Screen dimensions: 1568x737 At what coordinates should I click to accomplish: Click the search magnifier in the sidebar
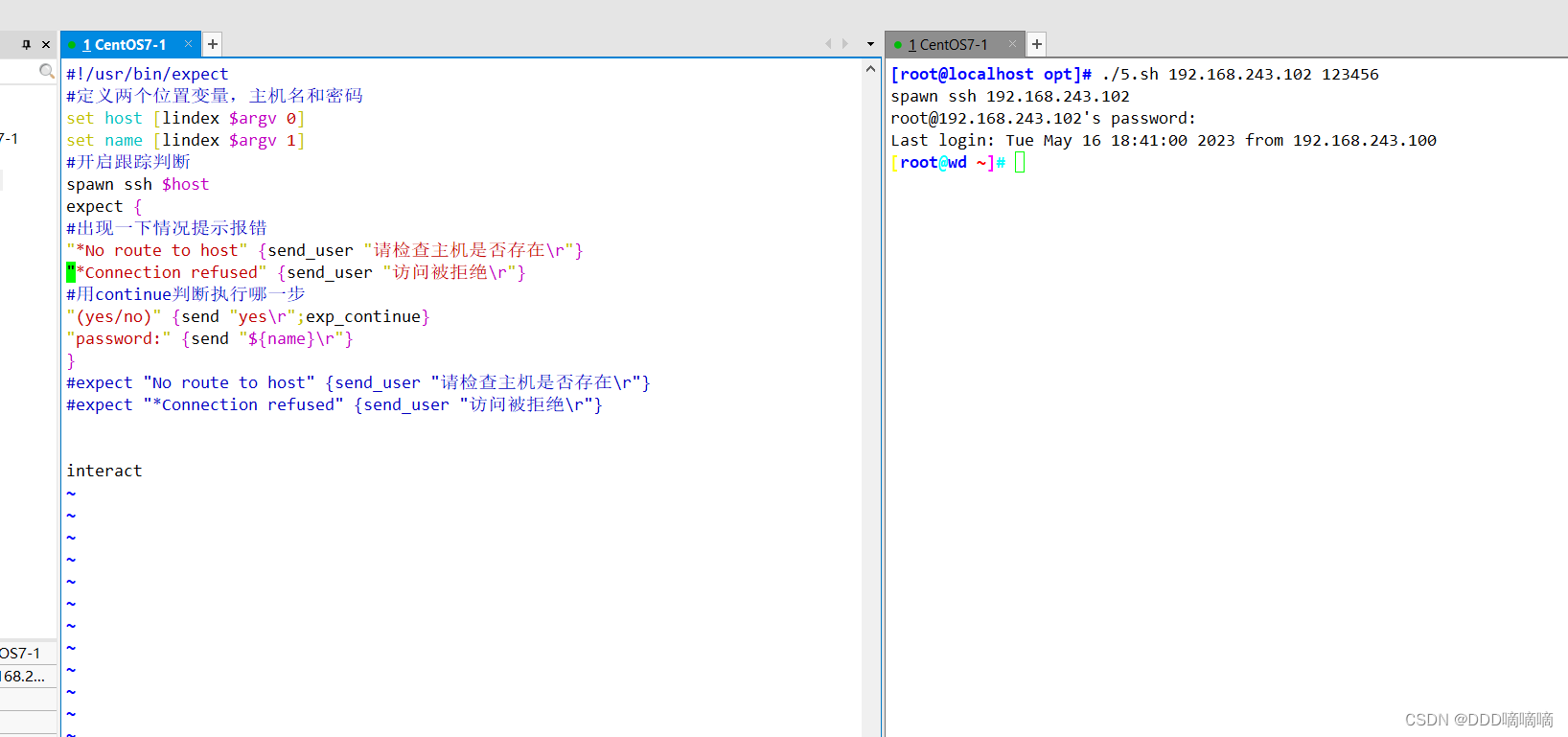tap(46, 71)
